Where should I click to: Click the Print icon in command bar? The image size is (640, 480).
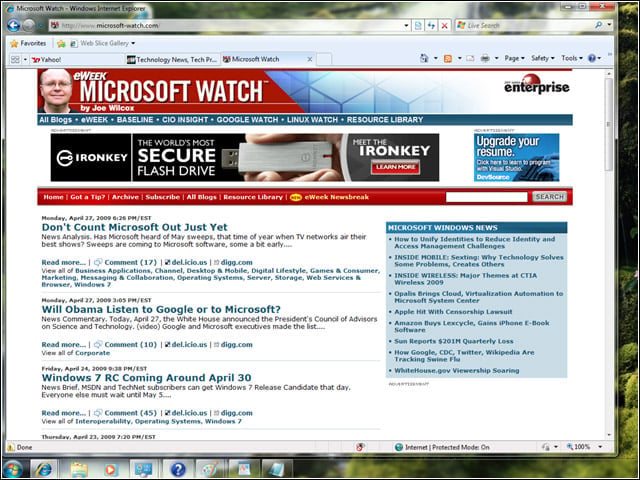[x=485, y=58]
